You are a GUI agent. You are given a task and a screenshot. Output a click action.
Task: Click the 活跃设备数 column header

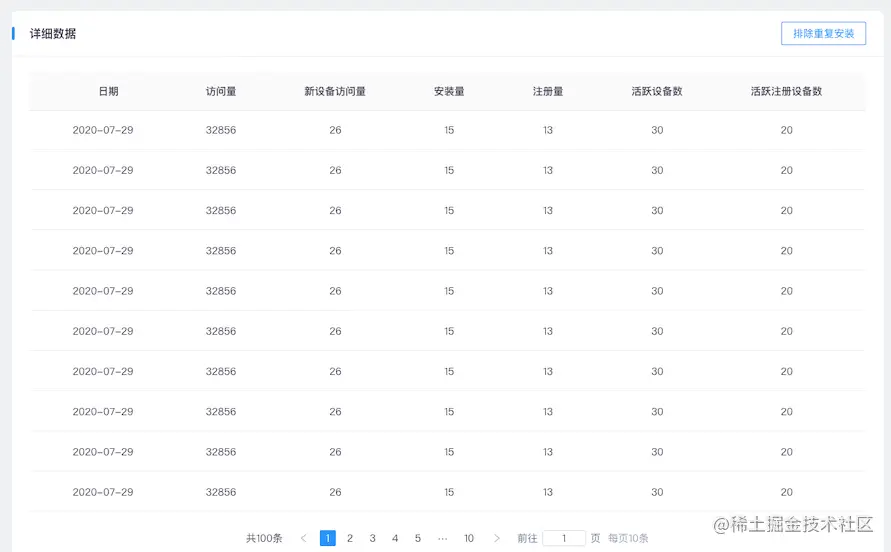coord(657,91)
